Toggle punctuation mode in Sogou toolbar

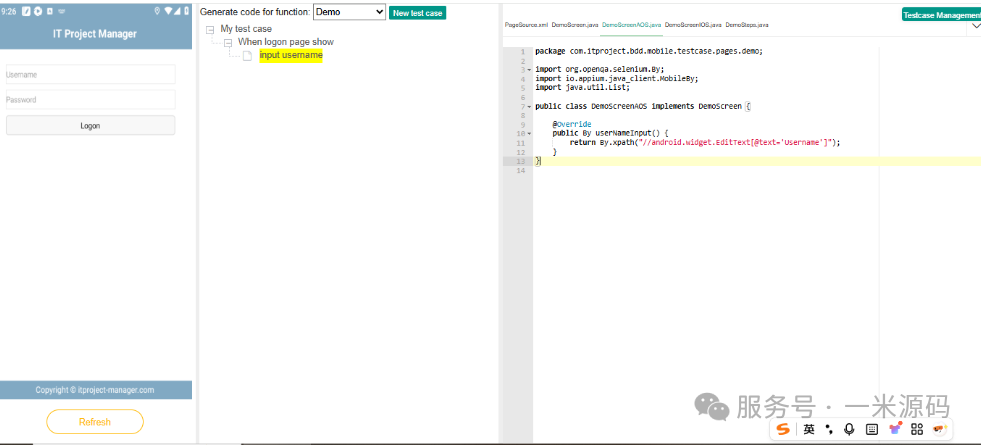pos(830,429)
